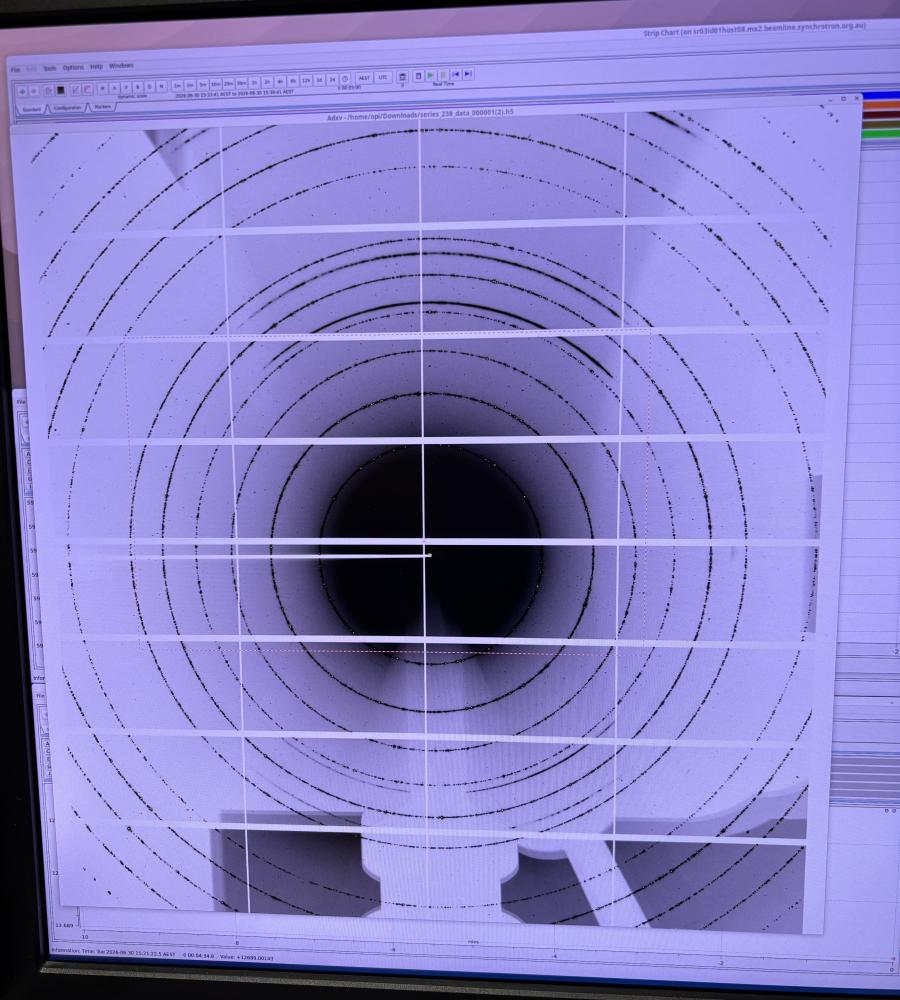Open the Help menu in Strip Chart
Viewport: 900px width, 1000px height.
click(x=96, y=67)
